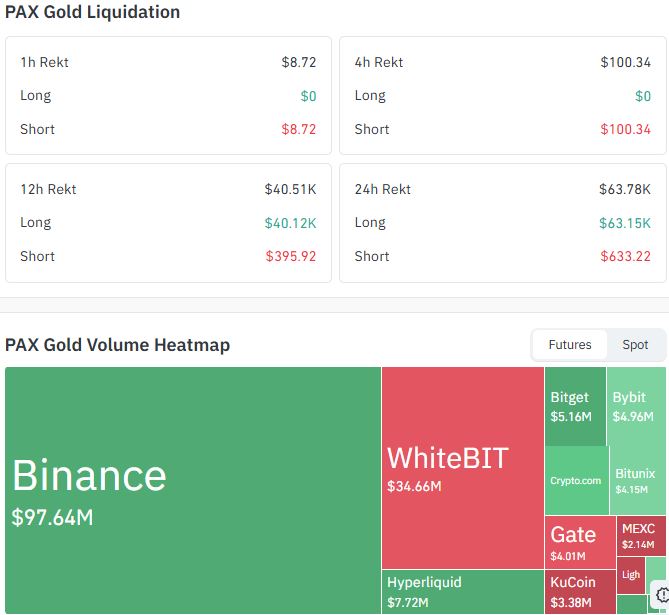Click the 24h Short value $633.22
This screenshot has width=669, height=615.
tap(625, 256)
